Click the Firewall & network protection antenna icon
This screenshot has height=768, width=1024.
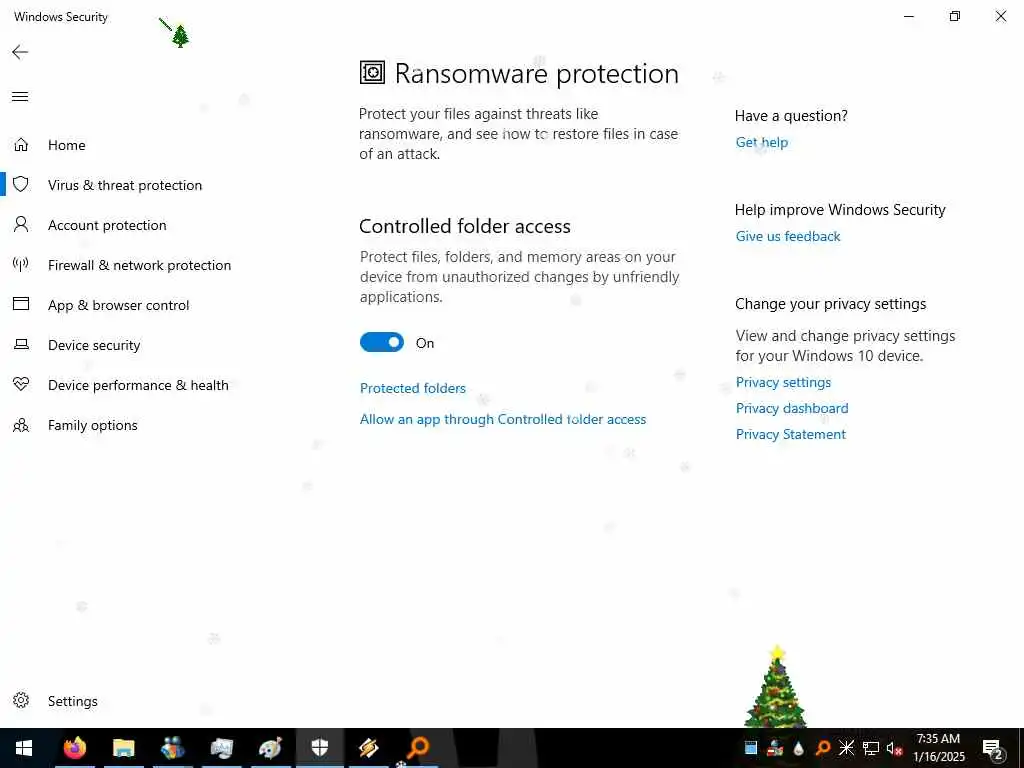[21, 264]
